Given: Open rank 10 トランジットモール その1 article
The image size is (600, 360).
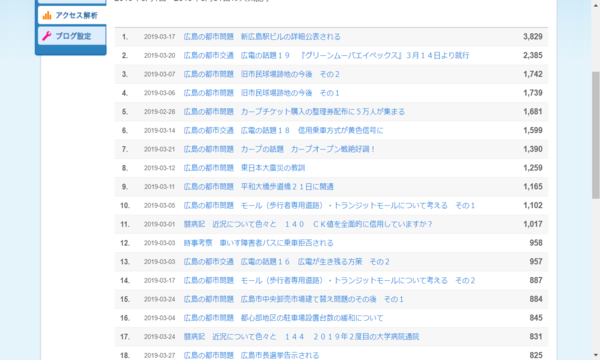Looking at the screenshot, I should point(329,205).
